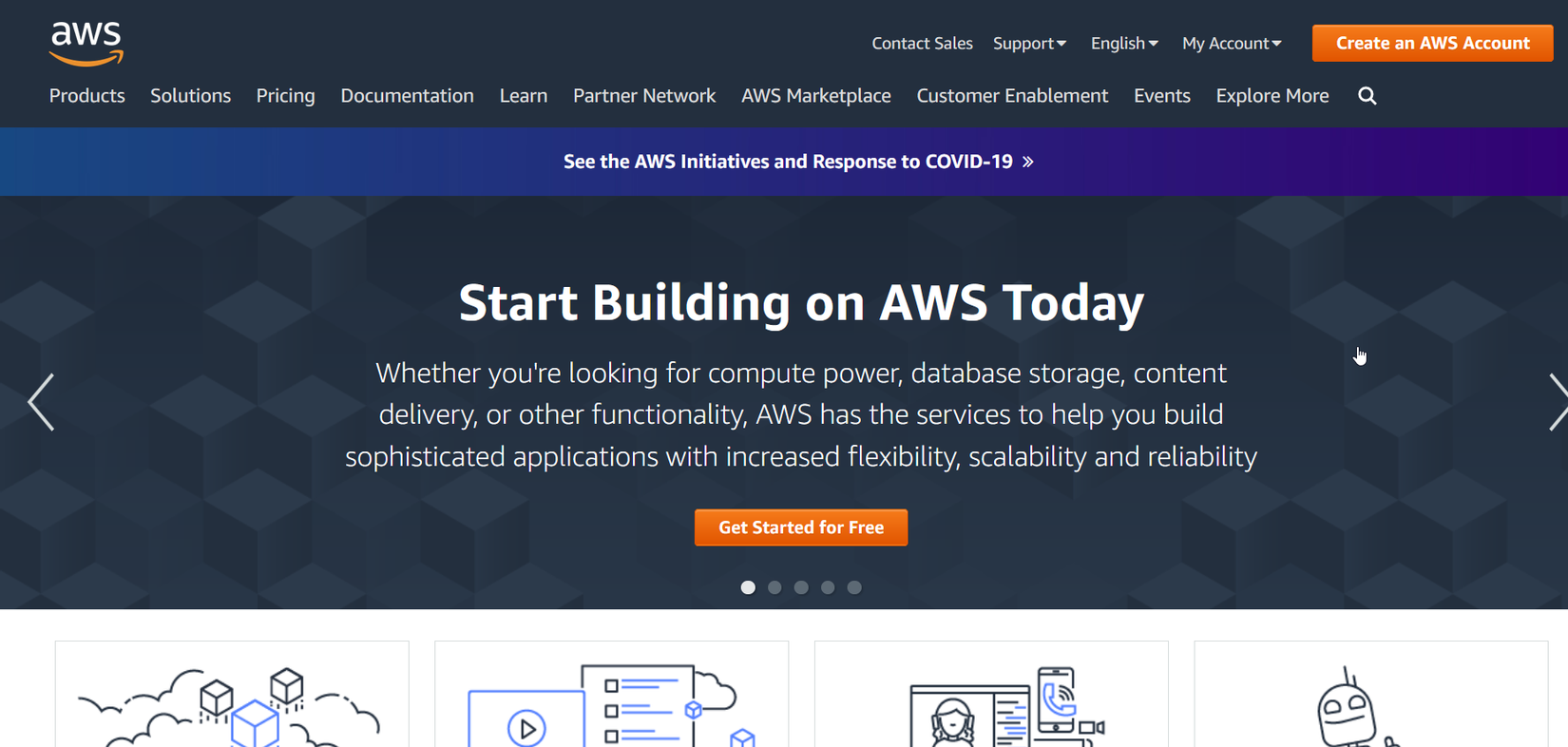Click the right carousel arrow

tap(1558, 401)
